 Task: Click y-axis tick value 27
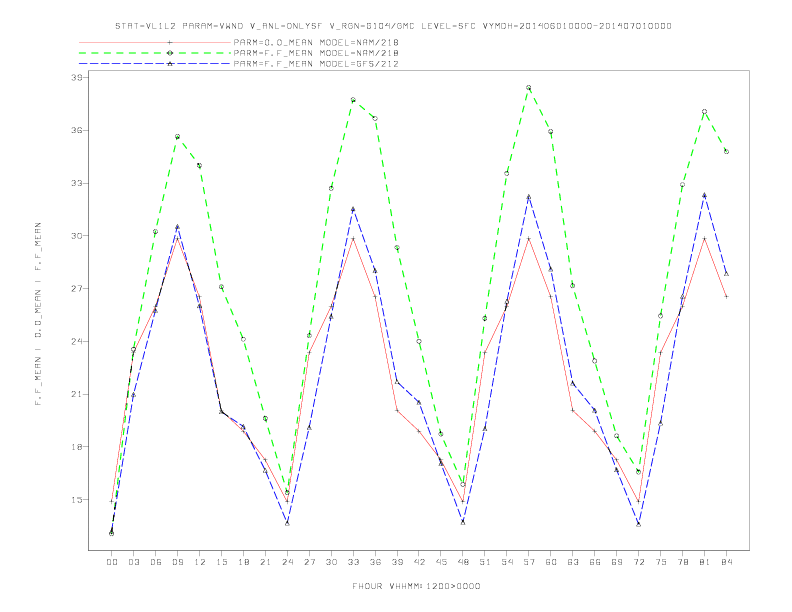pyautogui.click(x=77, y=288)
